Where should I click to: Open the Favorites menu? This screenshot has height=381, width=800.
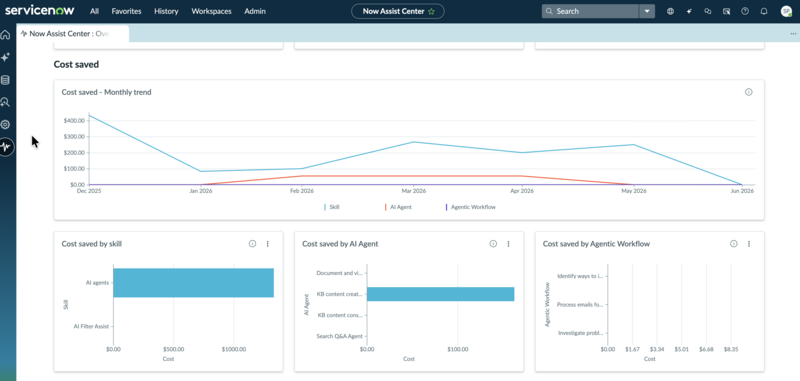(x=126, y=11)
